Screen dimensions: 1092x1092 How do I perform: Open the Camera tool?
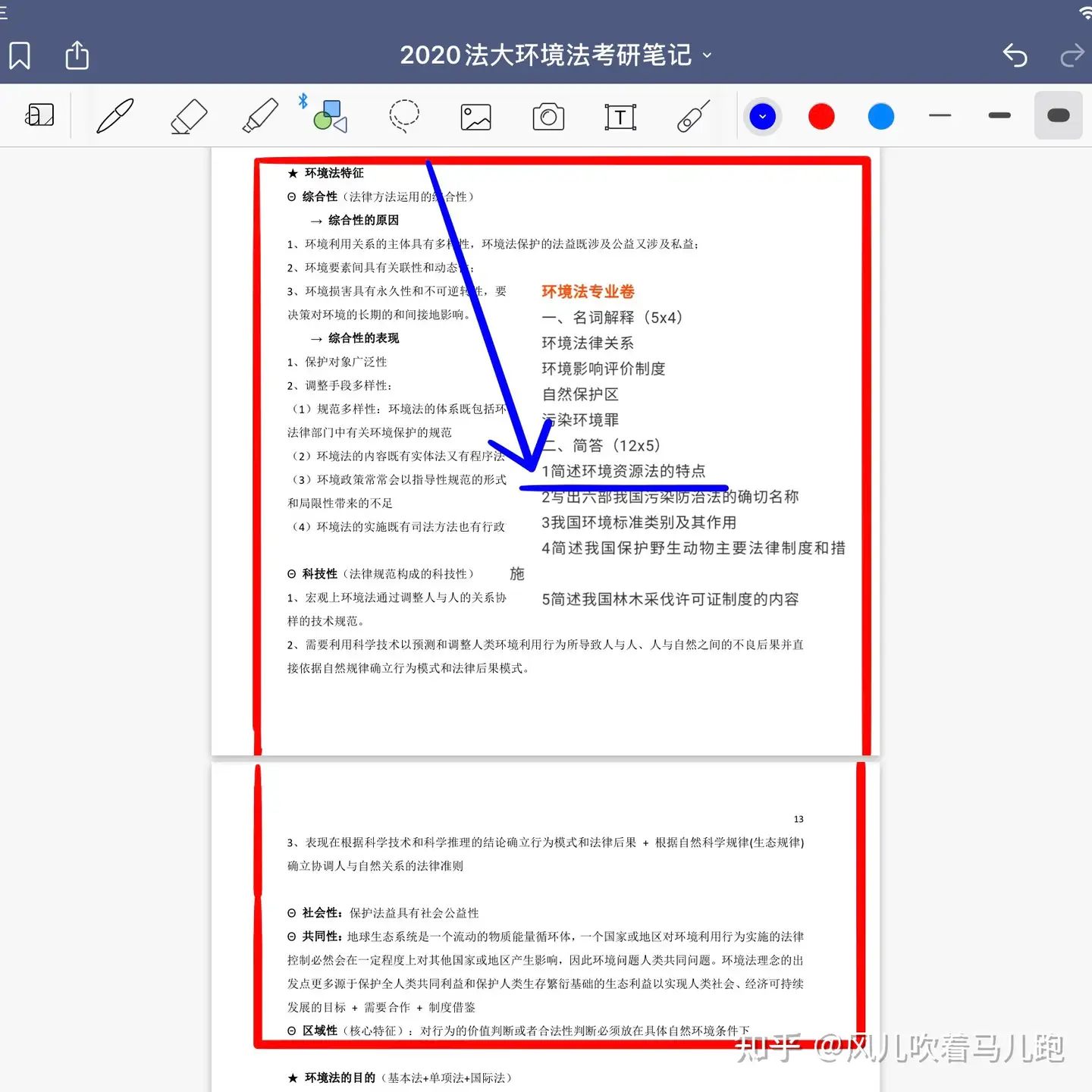pyautogui.click(x=548, y=117)
